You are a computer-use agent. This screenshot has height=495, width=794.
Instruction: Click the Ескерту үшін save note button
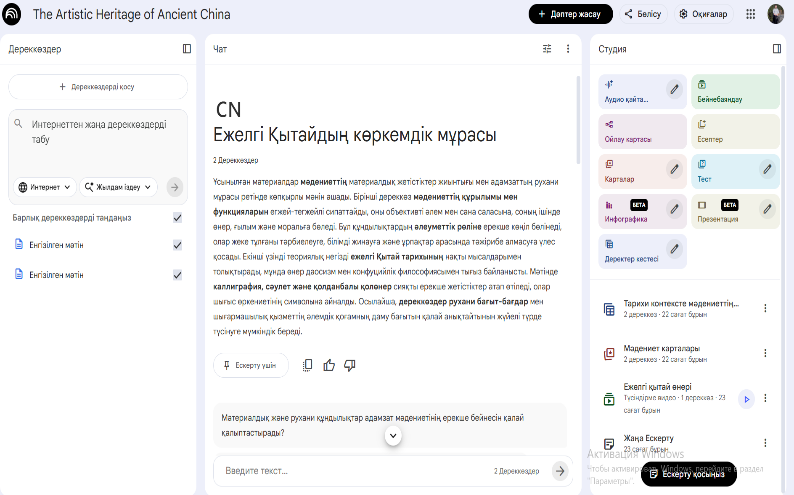point(251,365)
